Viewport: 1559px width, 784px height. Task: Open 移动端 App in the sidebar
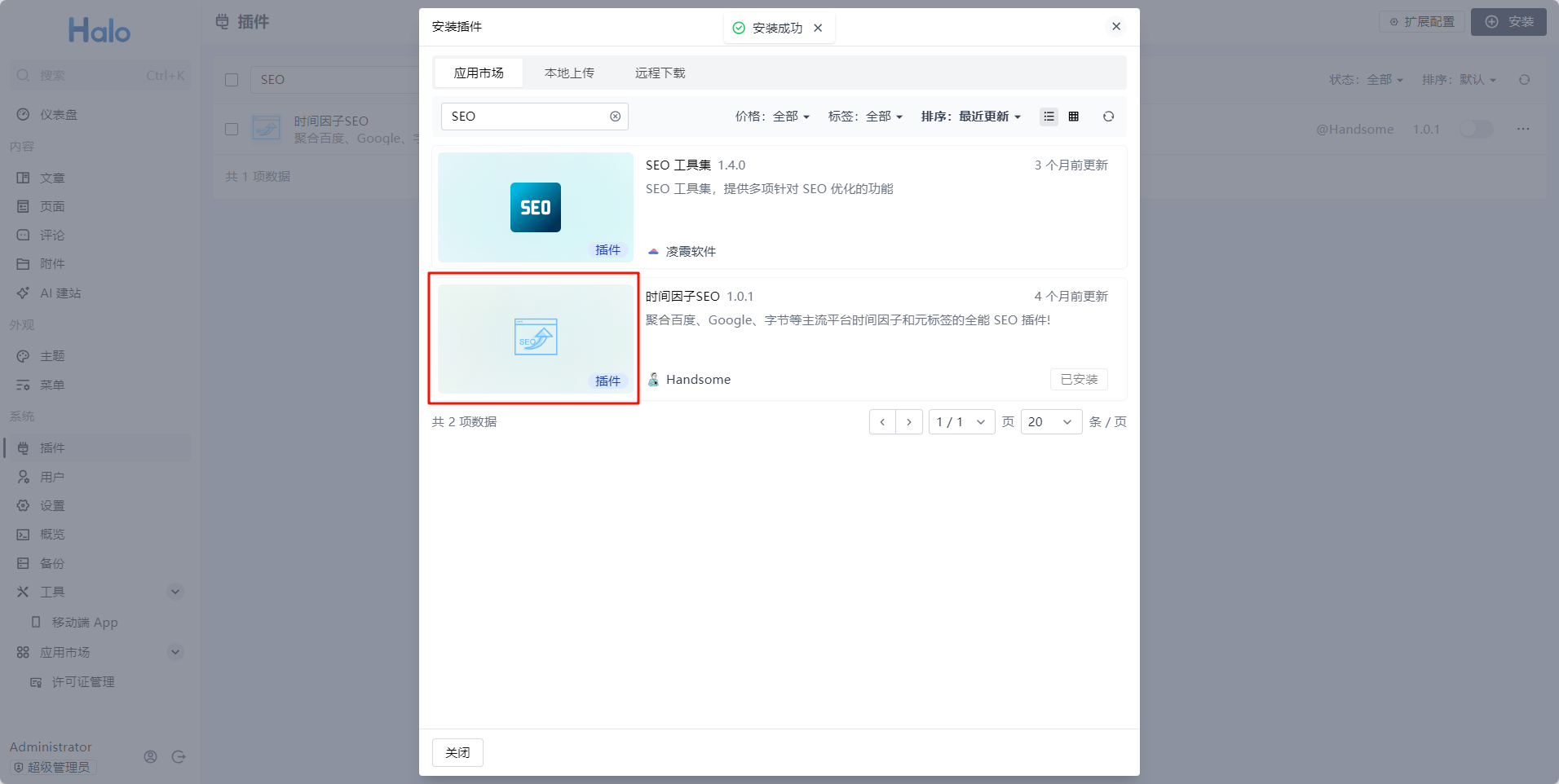[x=99, y=622]
